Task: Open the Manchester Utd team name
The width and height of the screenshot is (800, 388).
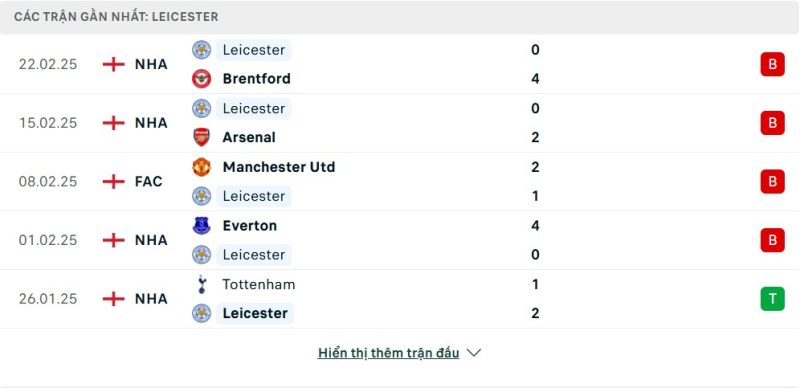Action: [279, 167]
